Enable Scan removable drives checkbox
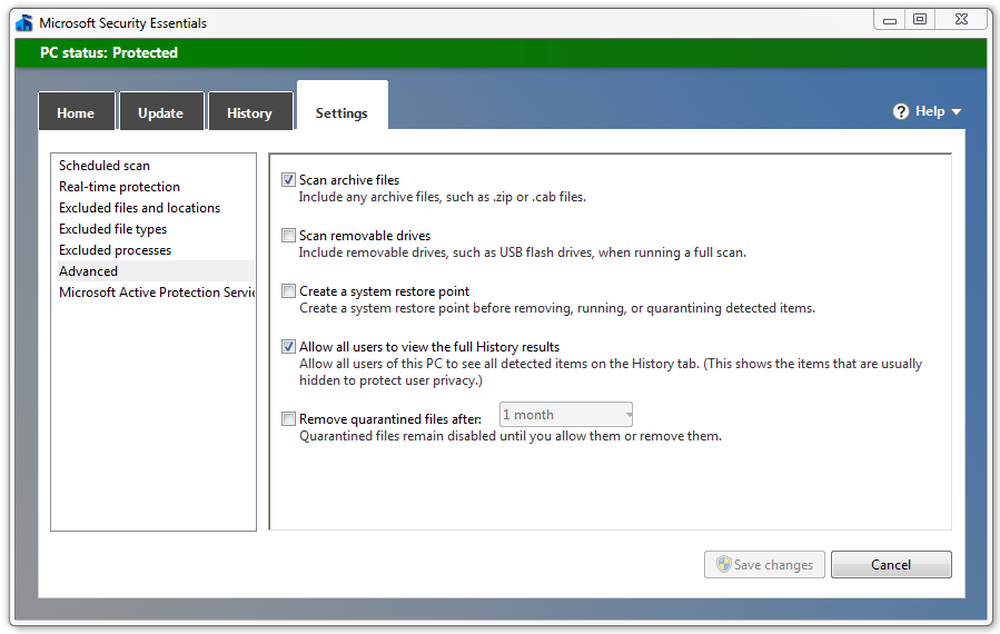 288,235
